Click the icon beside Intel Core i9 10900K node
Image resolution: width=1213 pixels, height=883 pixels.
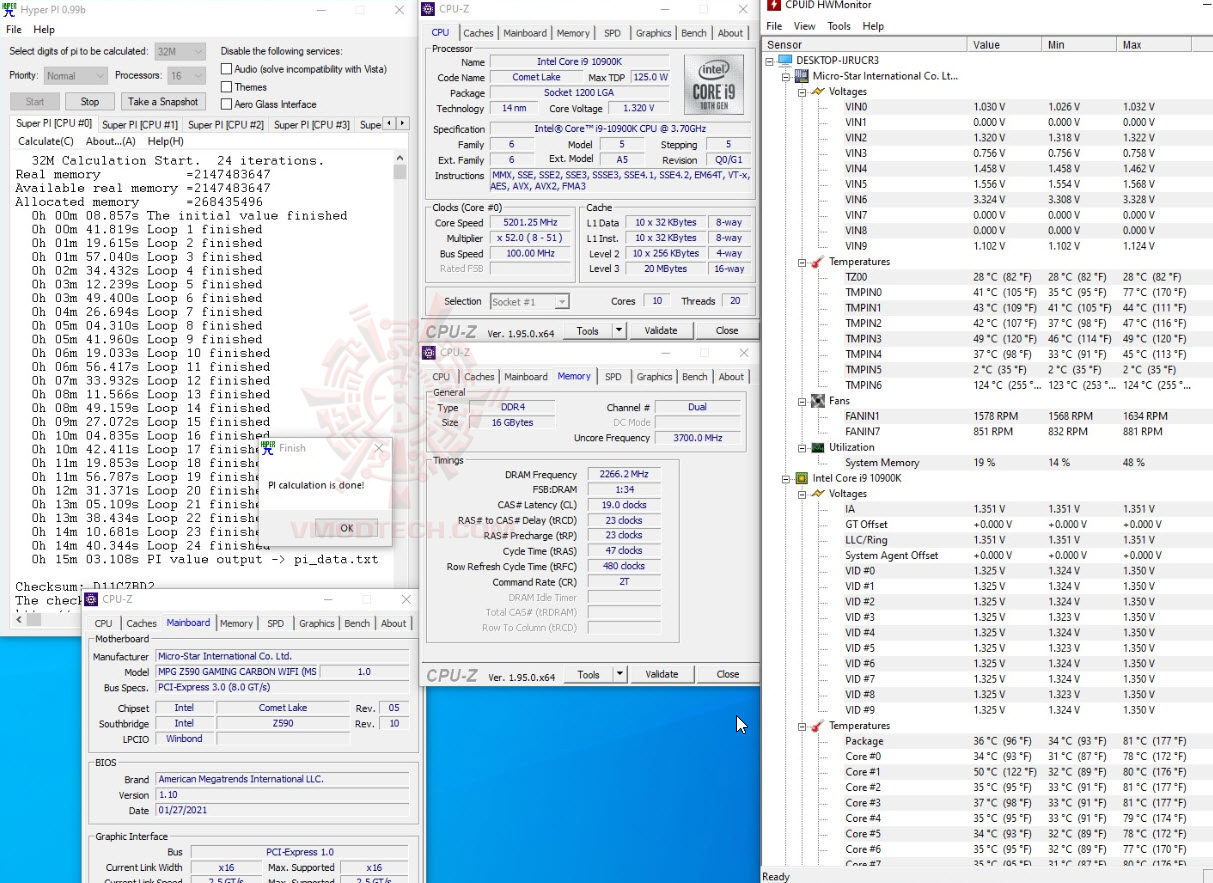800,478
